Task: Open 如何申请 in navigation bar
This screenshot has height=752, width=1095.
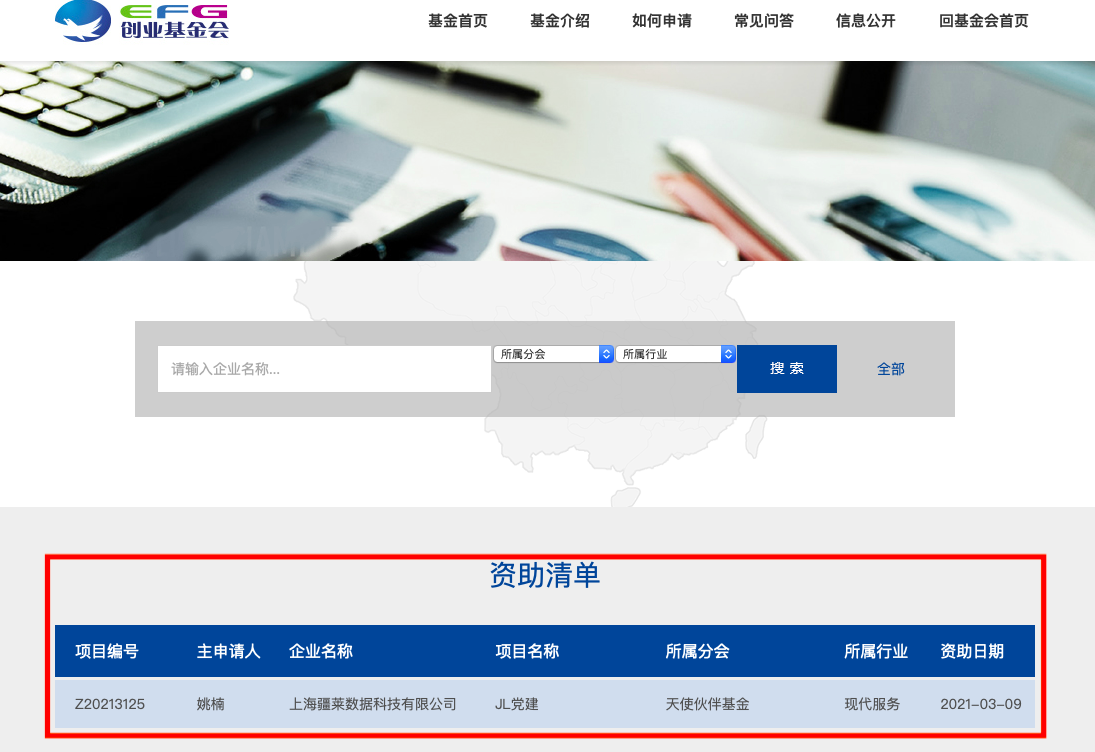Action: [x=662, y=21]
